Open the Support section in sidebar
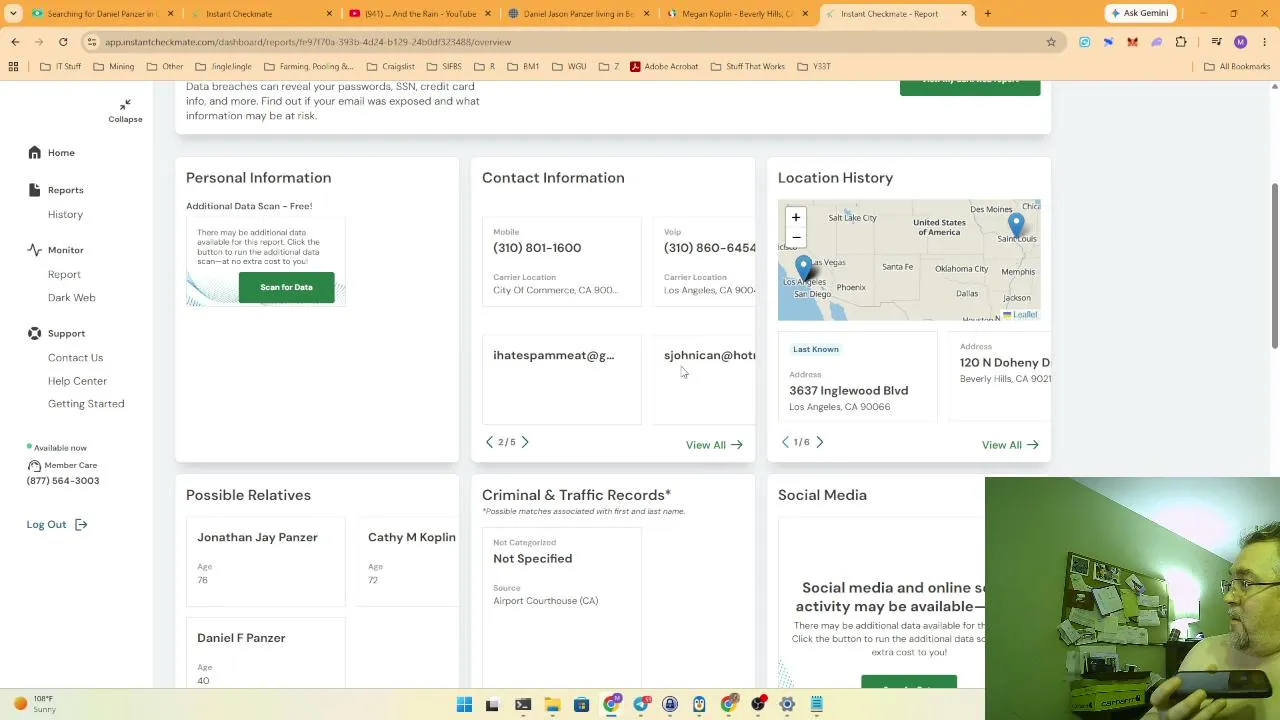This screenshot has width=1280, height=720. click(66, 333)
